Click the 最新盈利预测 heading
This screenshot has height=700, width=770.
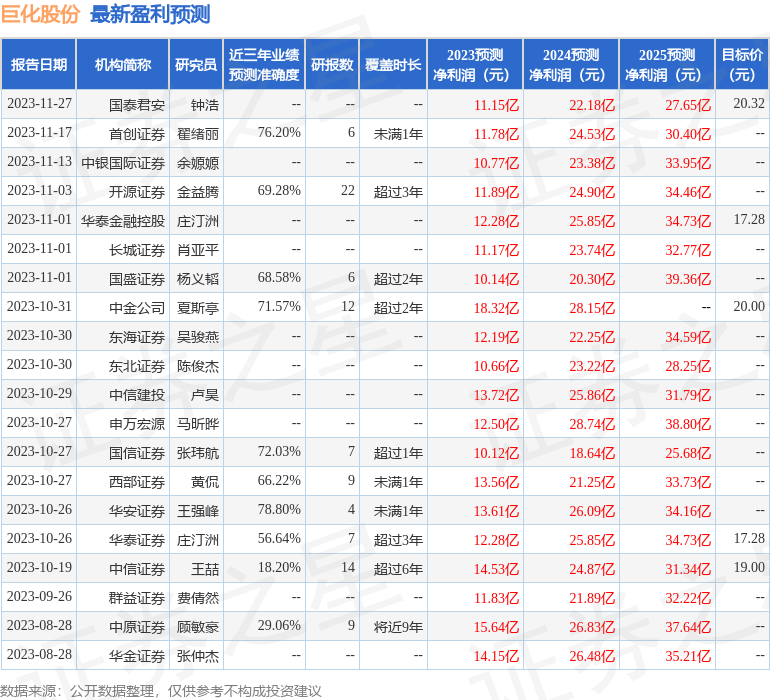click(x=150, y=14)
